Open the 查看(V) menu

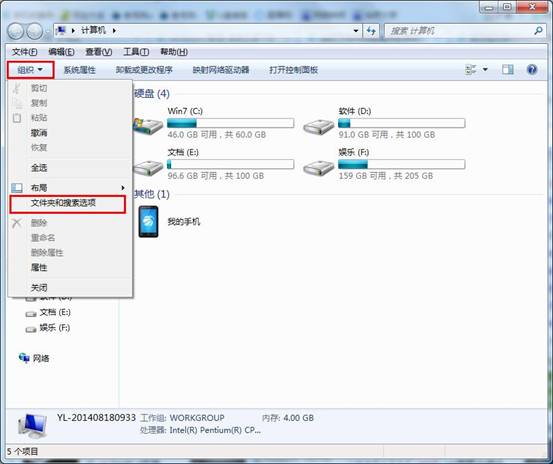coord(99,52)
